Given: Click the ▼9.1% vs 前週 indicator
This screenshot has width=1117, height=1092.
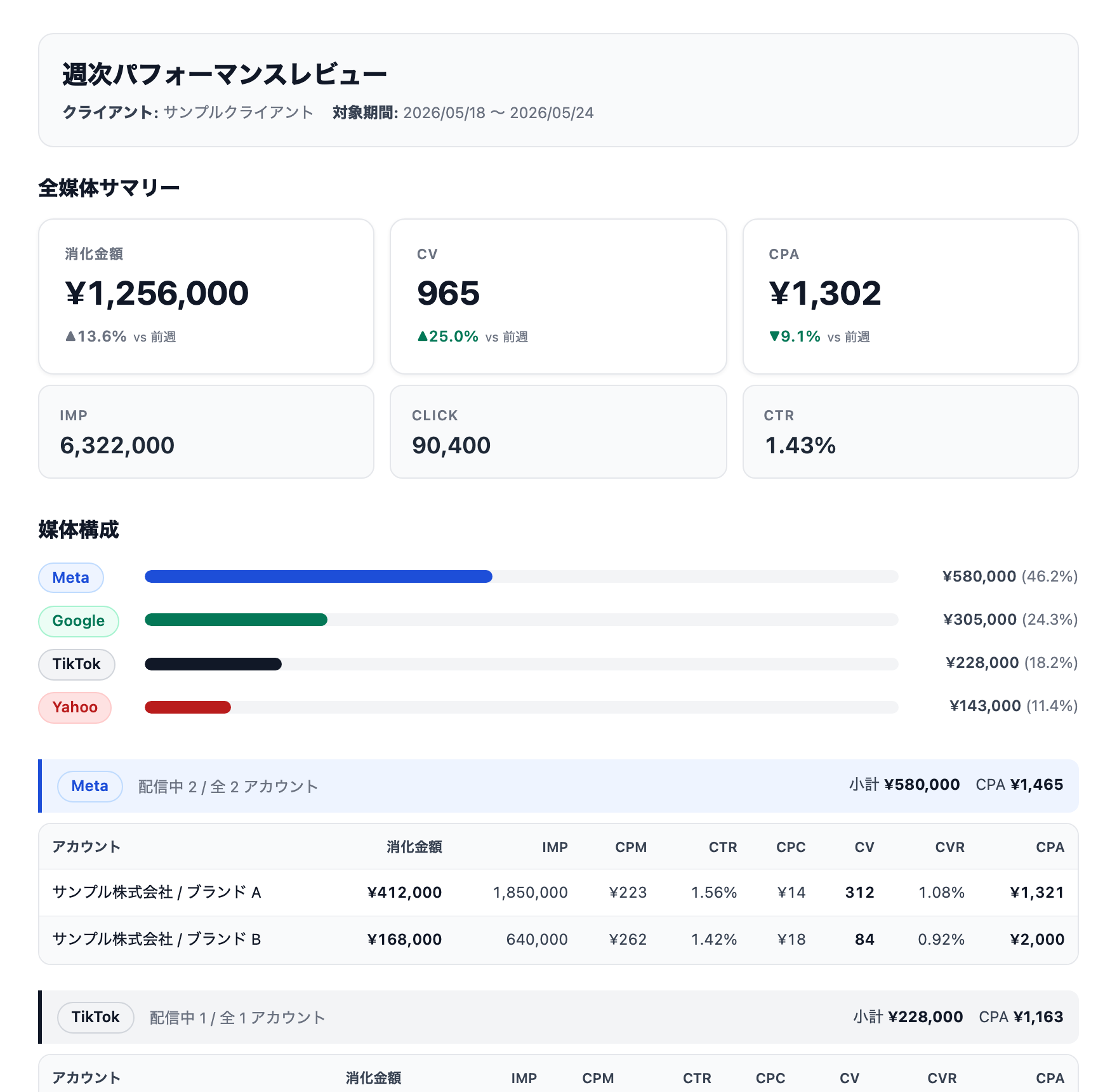Looking at the screenshot, I should [819, 336].
